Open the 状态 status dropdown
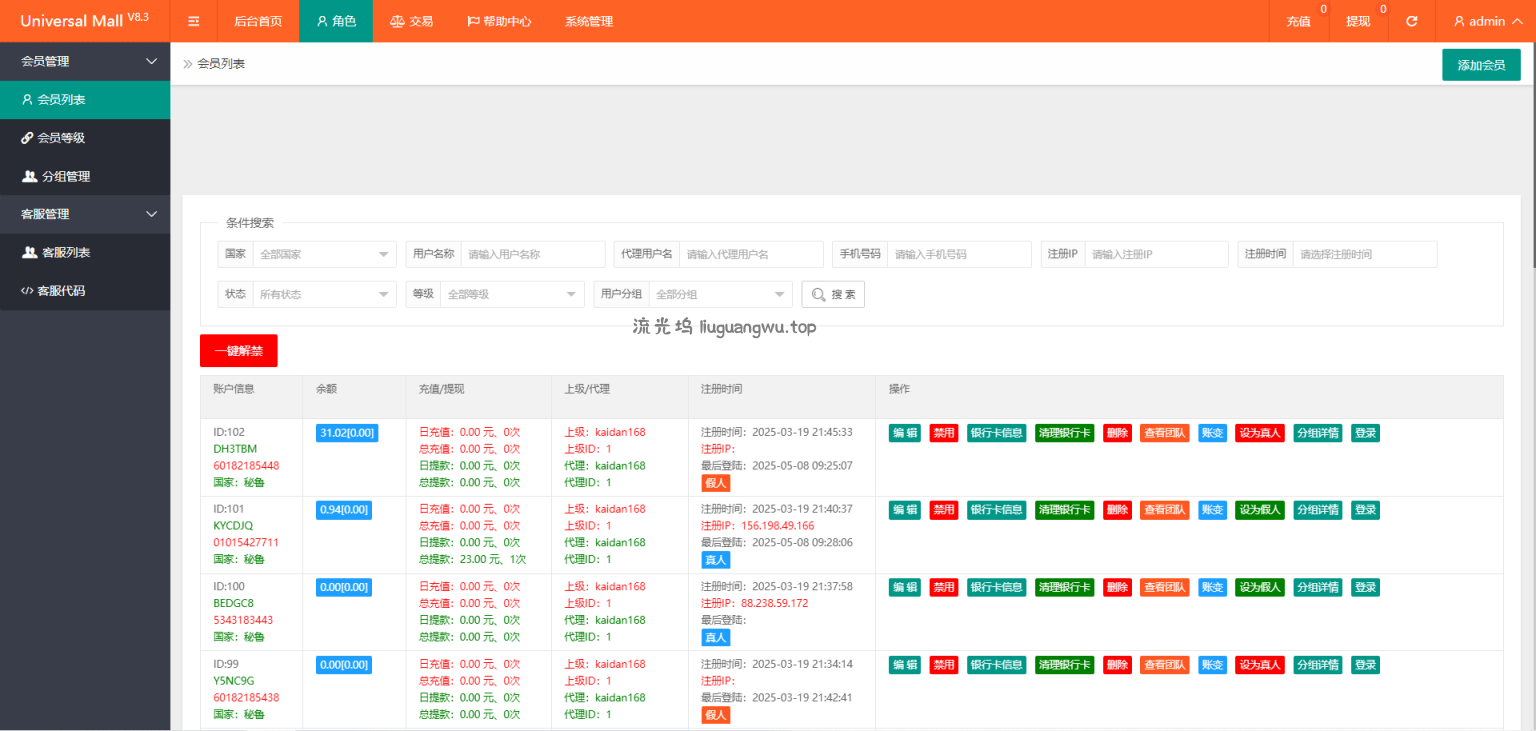This screenshot has height=731, width=1536. click(x=325, y=295)
